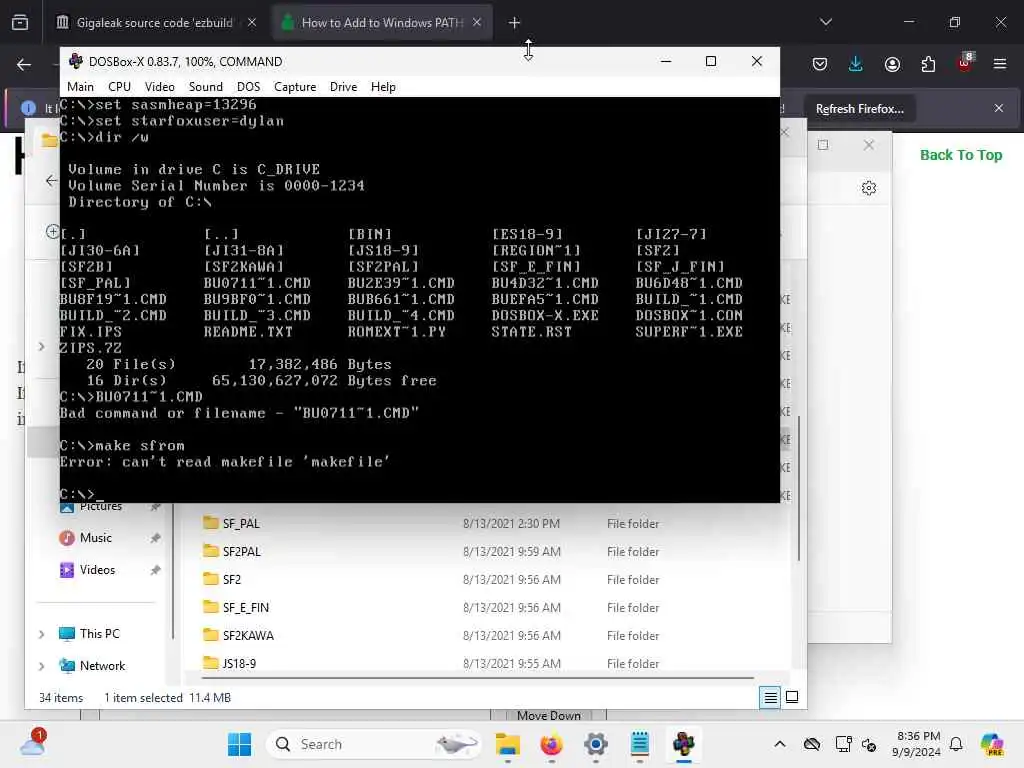Open the settings gear in background window
Screen dimensions: 1024x768
tap(869, 188)
